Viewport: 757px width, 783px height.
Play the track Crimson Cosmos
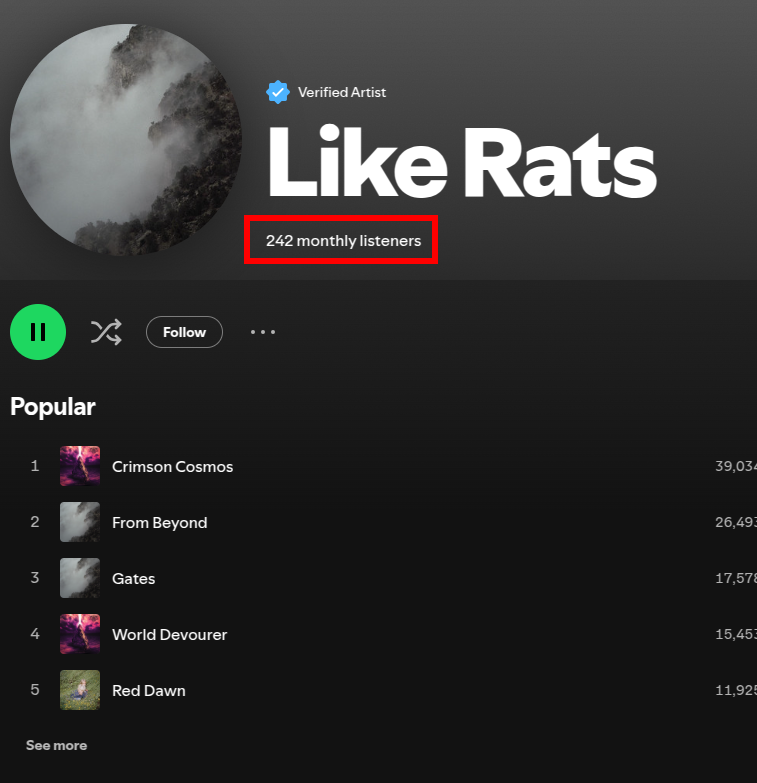pos(172,466)
